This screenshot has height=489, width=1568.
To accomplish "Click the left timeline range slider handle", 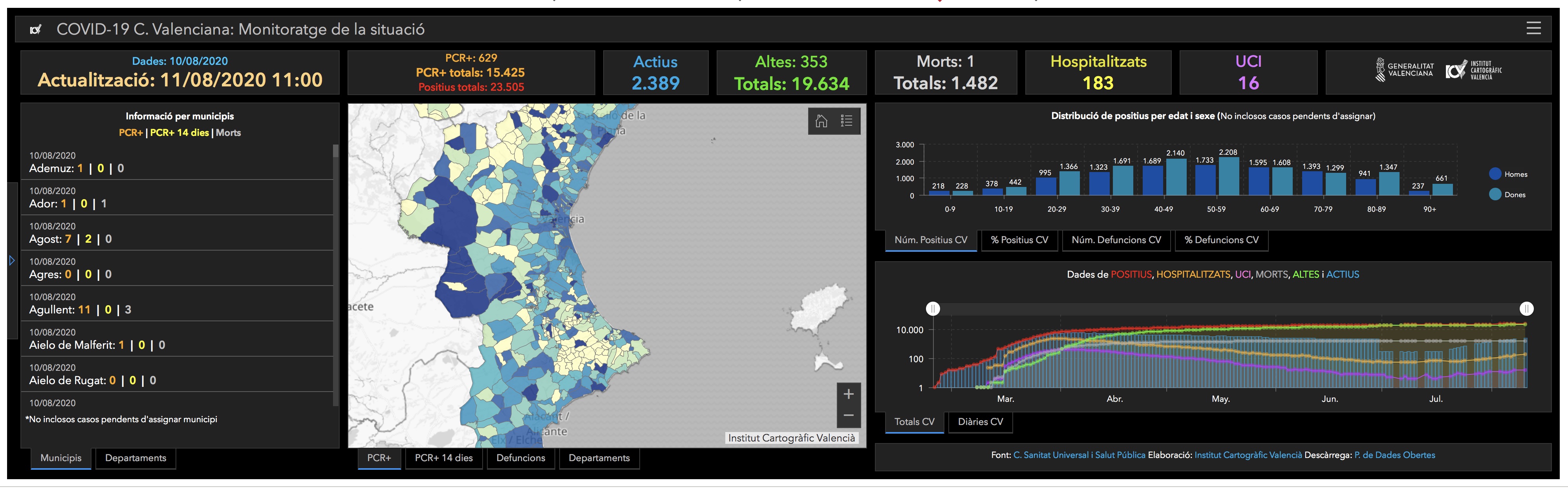I will coord(933,309).
